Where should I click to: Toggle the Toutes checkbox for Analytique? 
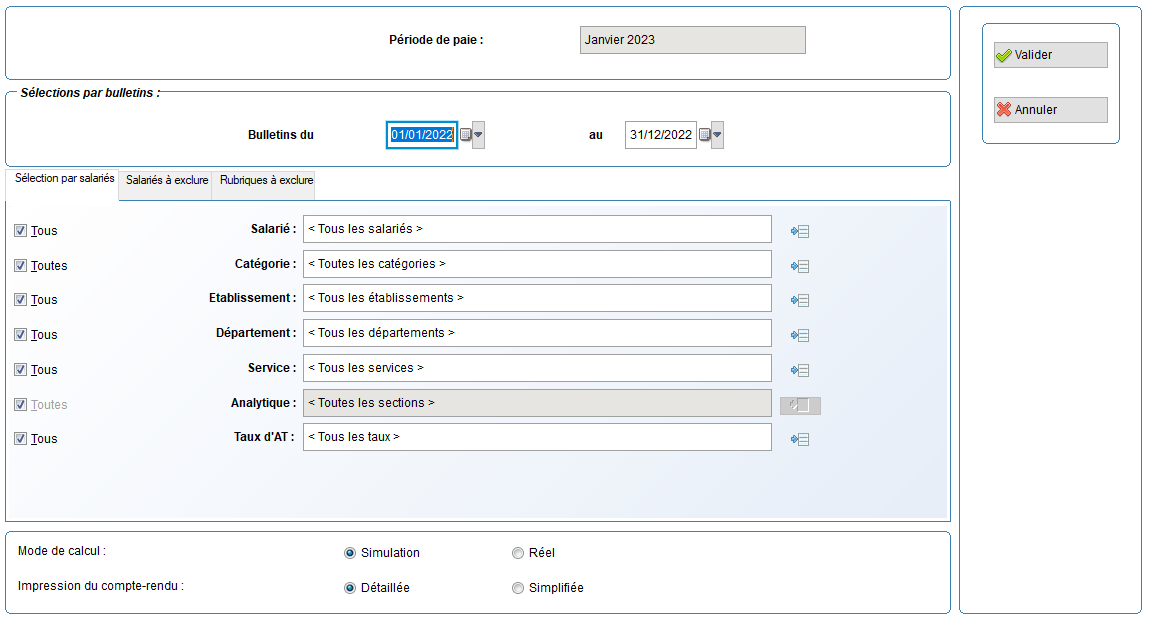coord(21,405)
